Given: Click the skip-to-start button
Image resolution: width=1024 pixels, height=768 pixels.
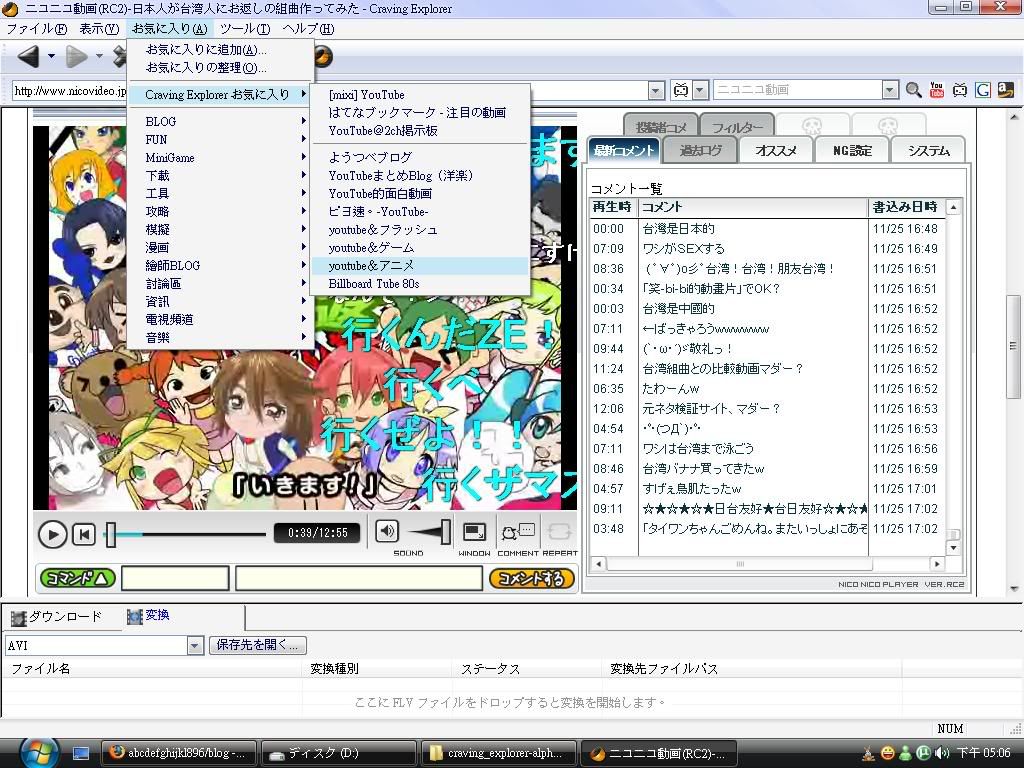Looking at the screenshot, I should [84, 535].
